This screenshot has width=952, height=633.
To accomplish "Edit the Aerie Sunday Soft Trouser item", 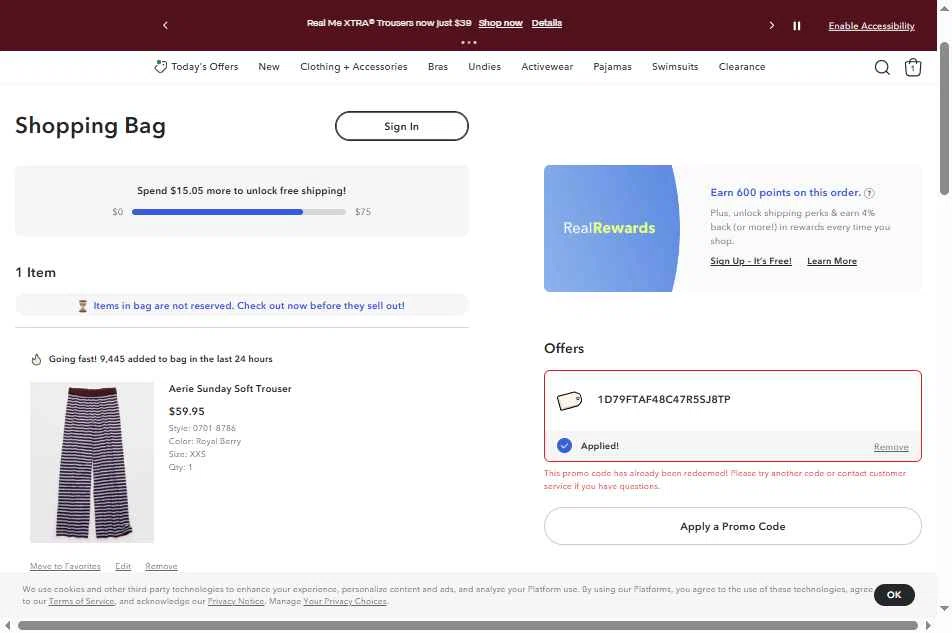I will pyautogui.click(x=123, y=566).
